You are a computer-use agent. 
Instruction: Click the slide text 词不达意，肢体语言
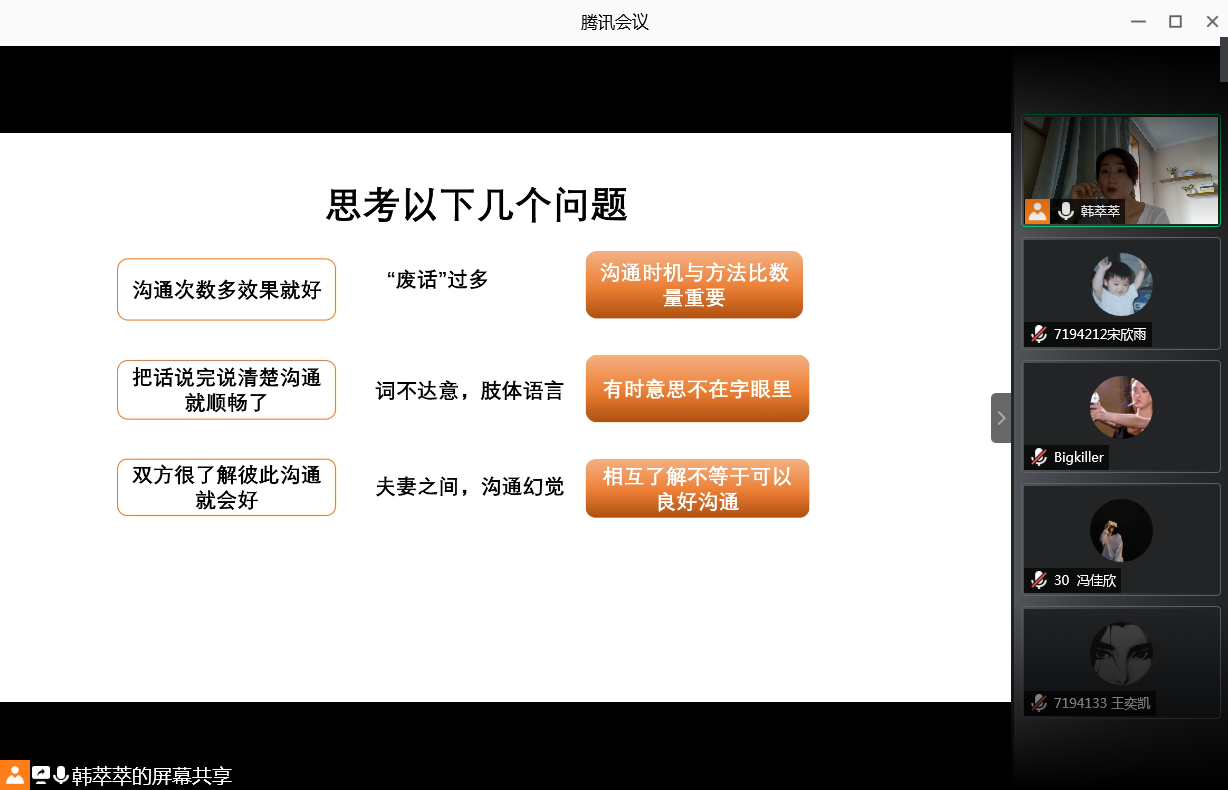coord(470,390)
